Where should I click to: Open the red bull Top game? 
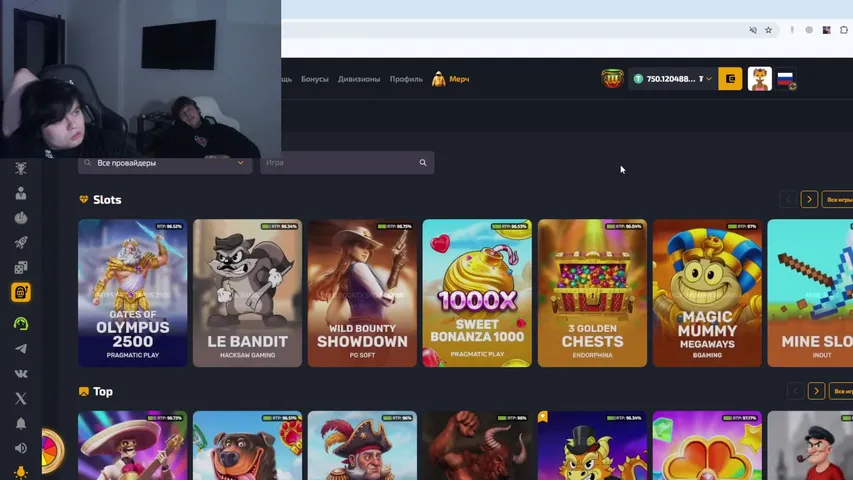(x=477, y=445)
